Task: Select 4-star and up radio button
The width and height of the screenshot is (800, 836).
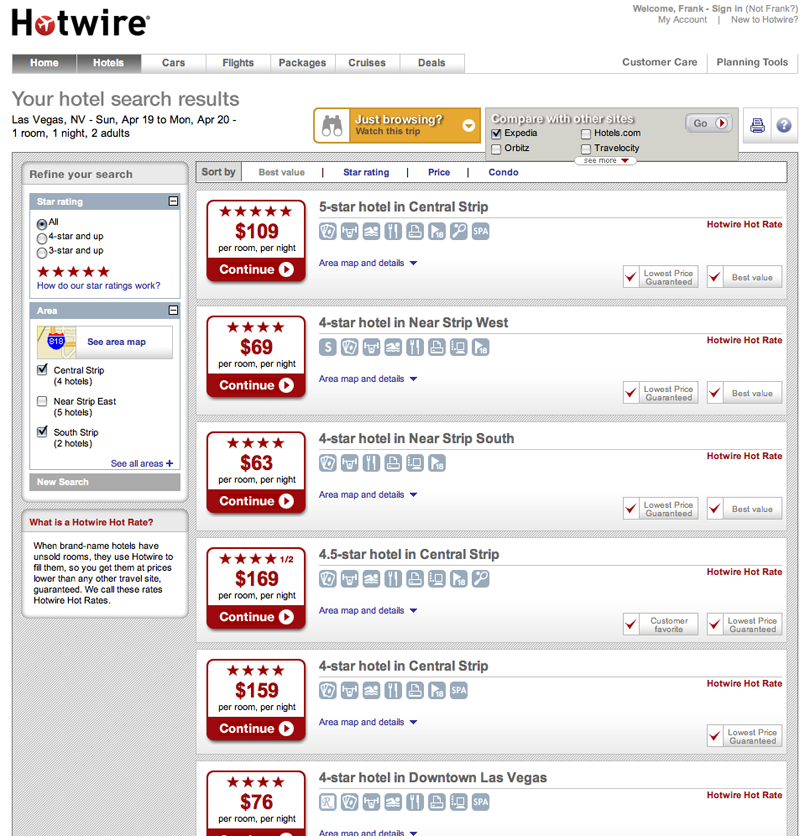Action: pos(42,238)
